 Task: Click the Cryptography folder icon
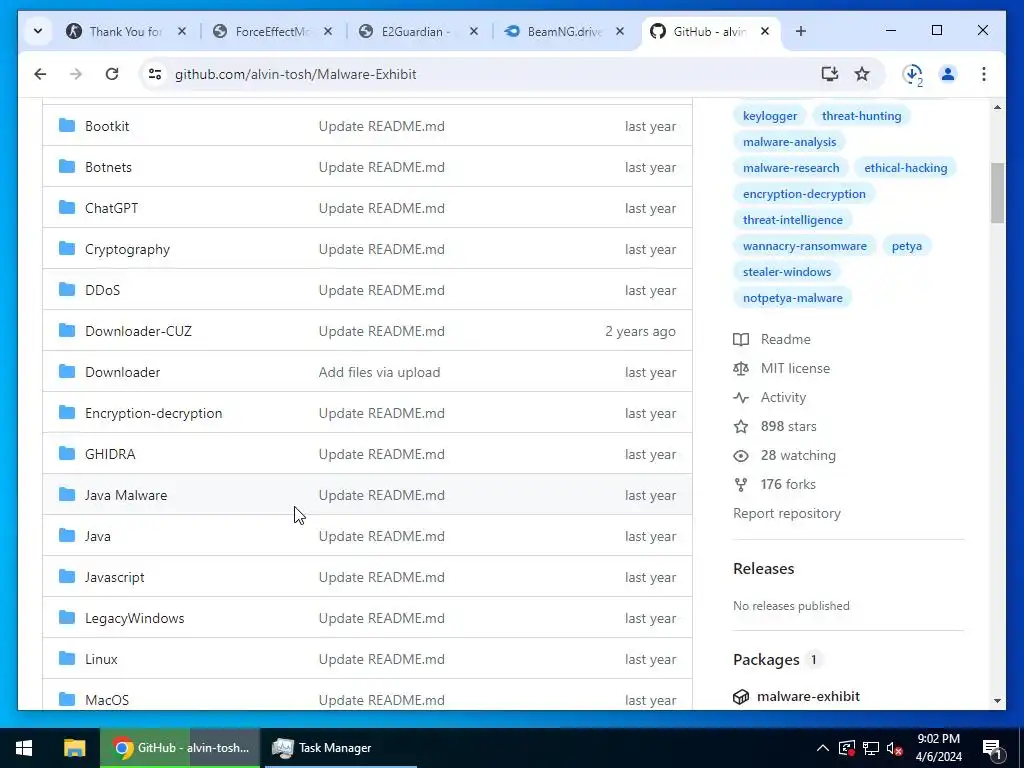tap(67, 249)
